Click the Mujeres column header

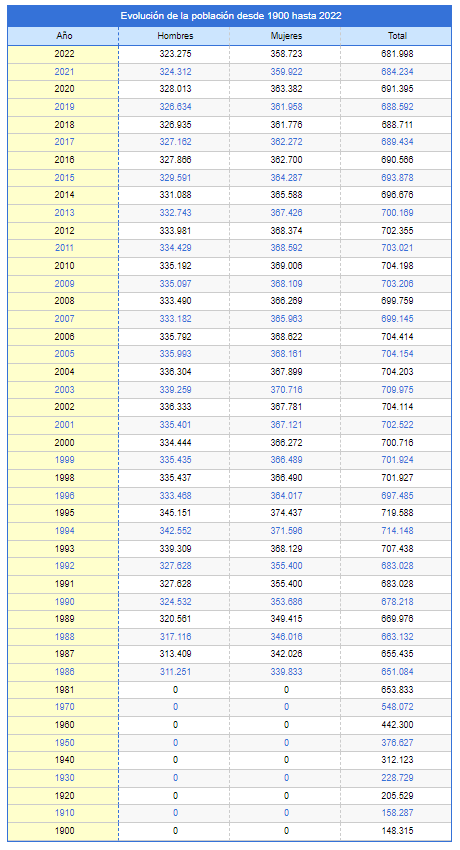286,36
